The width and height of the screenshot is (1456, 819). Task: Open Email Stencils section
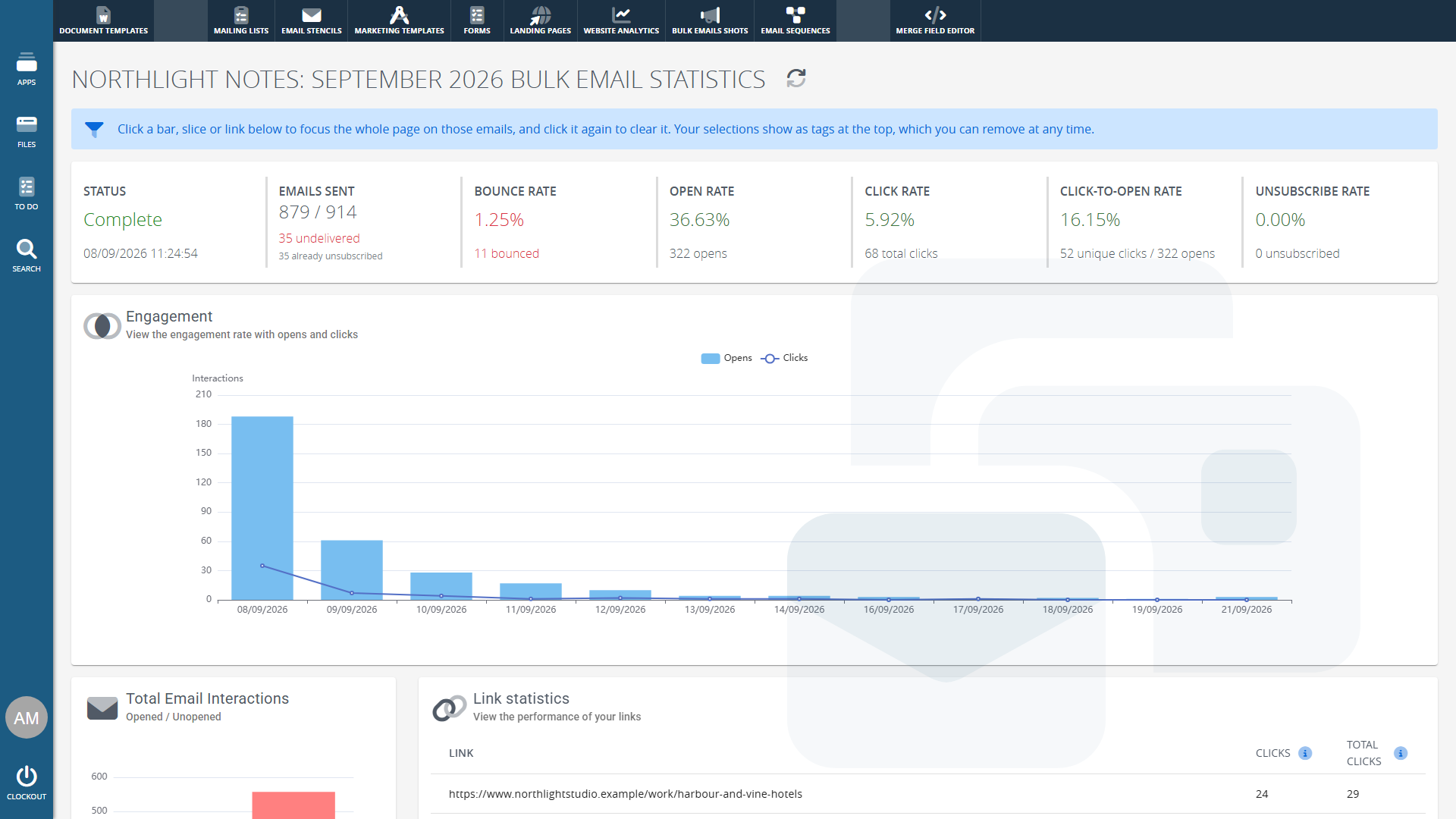(312, 20)
